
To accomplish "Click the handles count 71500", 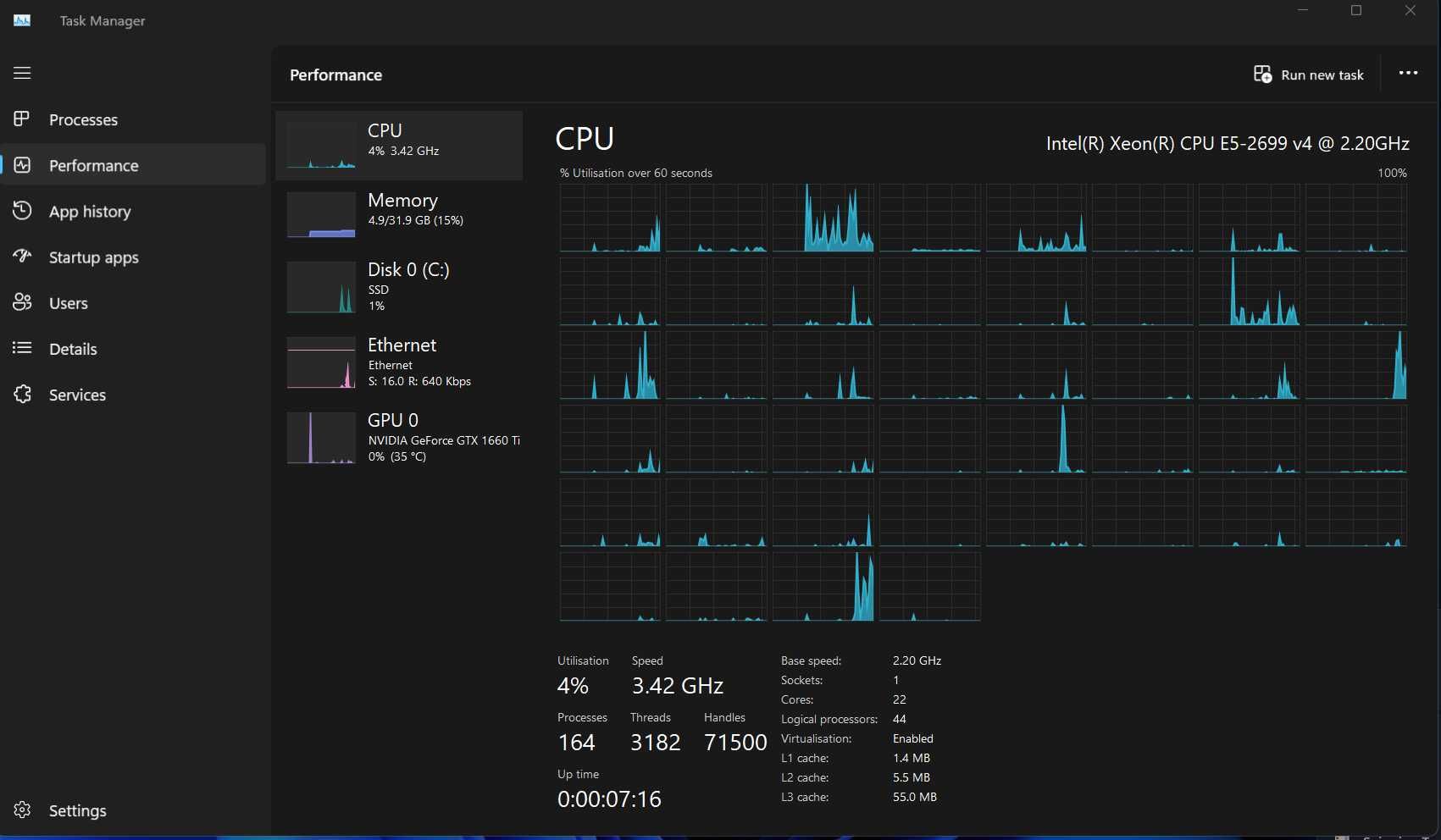I will (x=735, y=742).
